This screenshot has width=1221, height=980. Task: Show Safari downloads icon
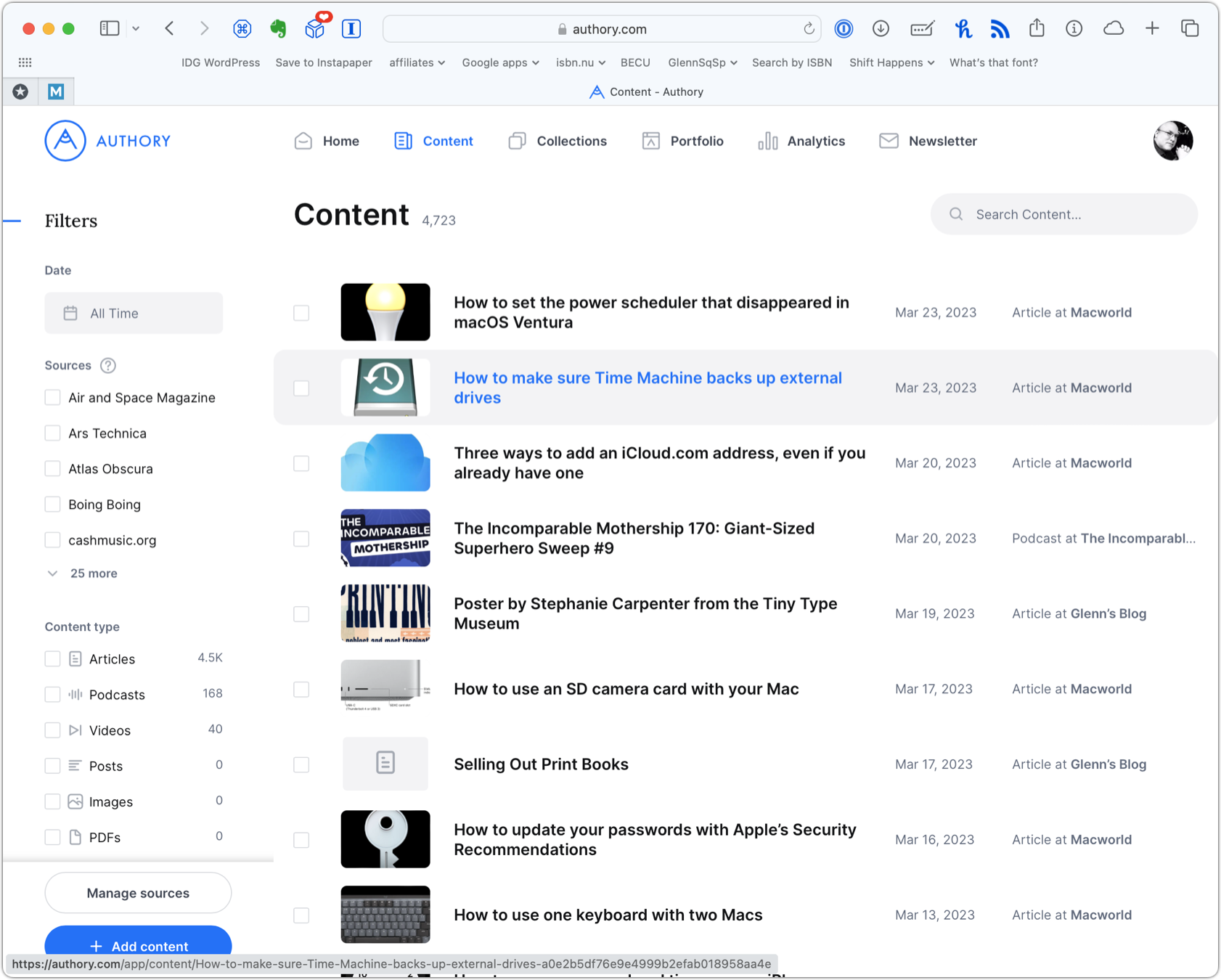point(881,28)
